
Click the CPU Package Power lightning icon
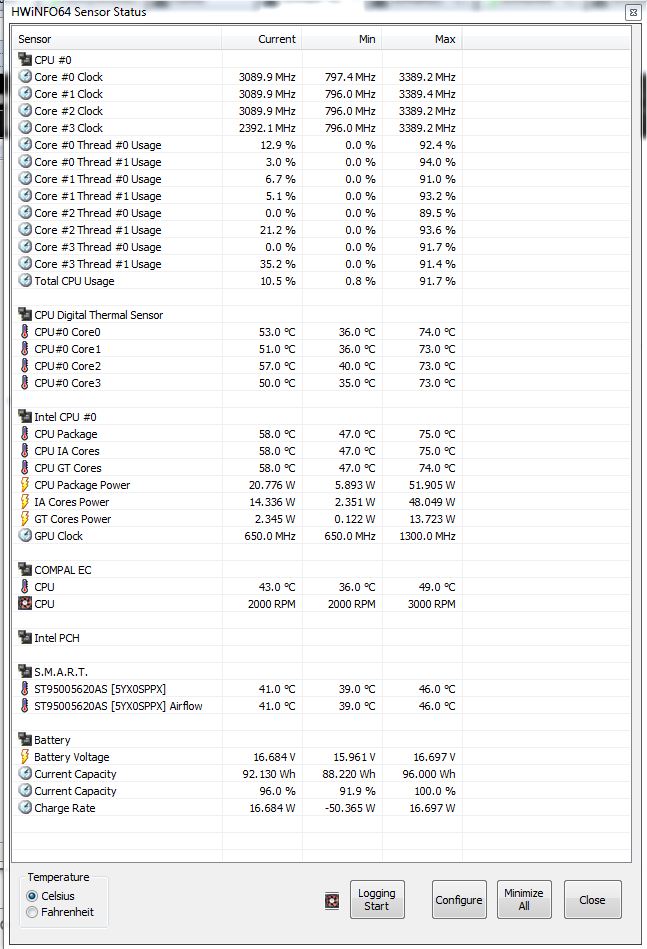point(25,485)
